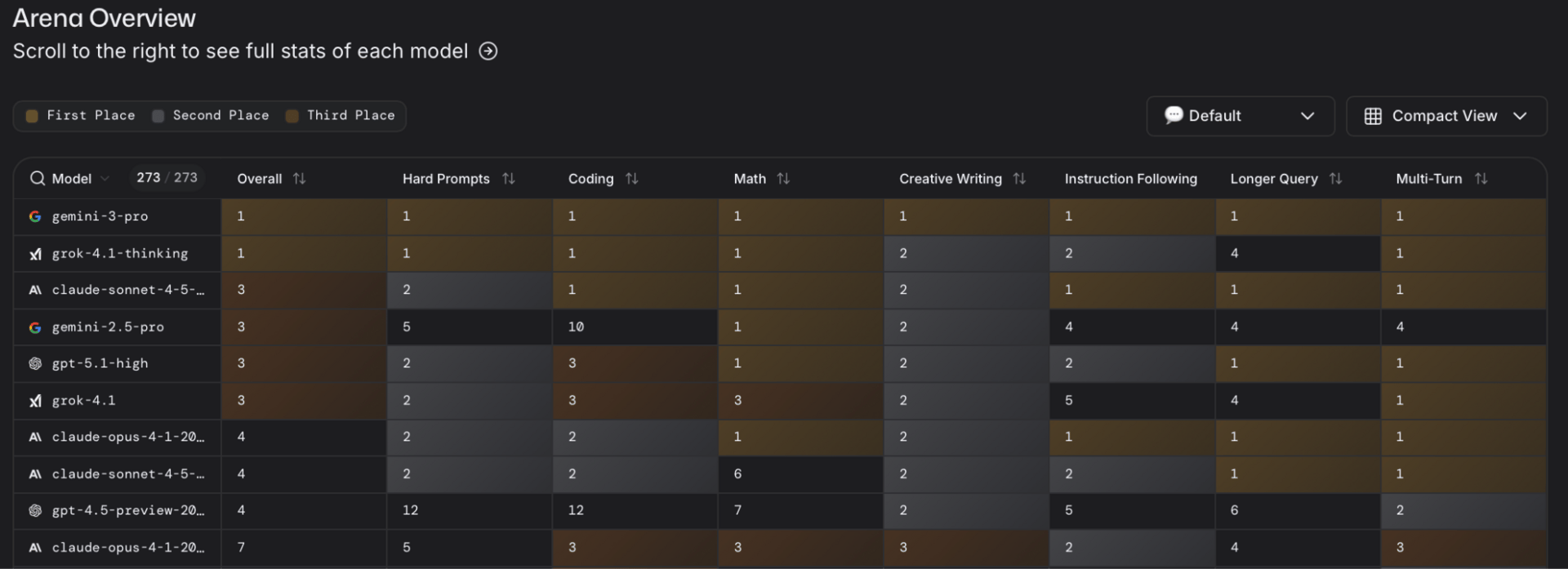Screen dimensions: 1568x569
Task: Click the Third Place legend swatch
Action: [x=292, y=116]
